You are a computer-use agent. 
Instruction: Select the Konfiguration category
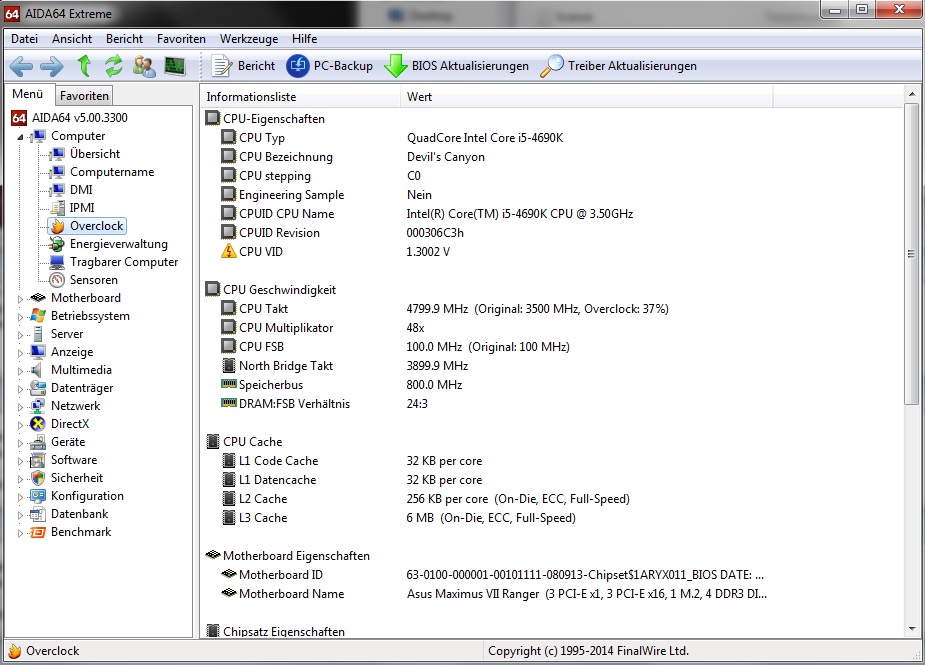77,496
